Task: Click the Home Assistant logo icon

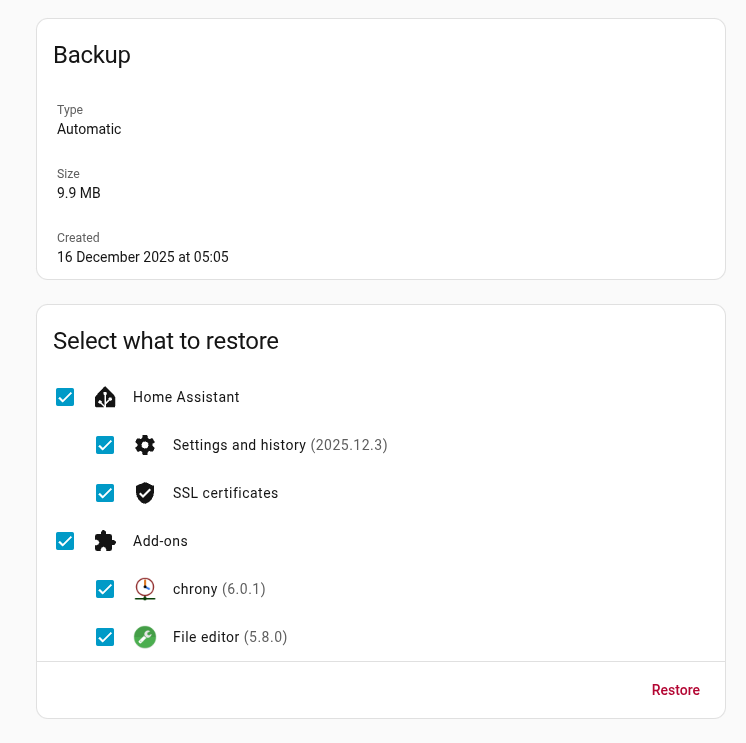Action: point(105,397)
